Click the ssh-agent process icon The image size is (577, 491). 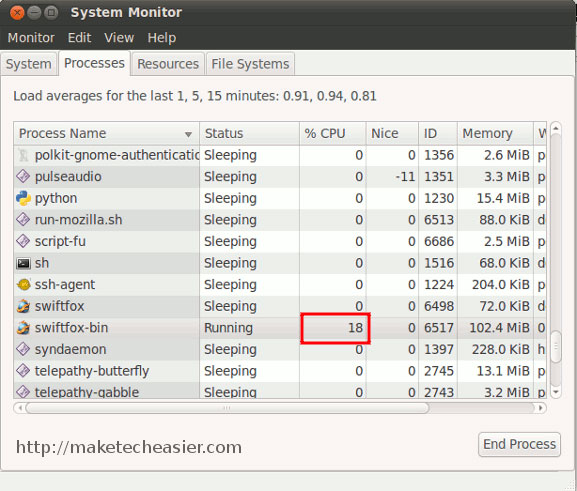coord(24,285)
